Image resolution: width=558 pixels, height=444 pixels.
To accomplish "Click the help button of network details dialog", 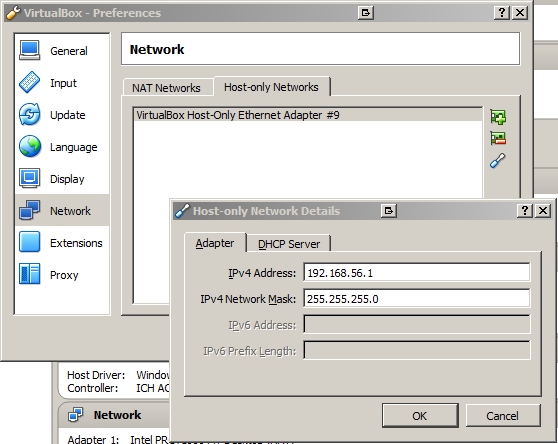I will [x=525, y=211].
